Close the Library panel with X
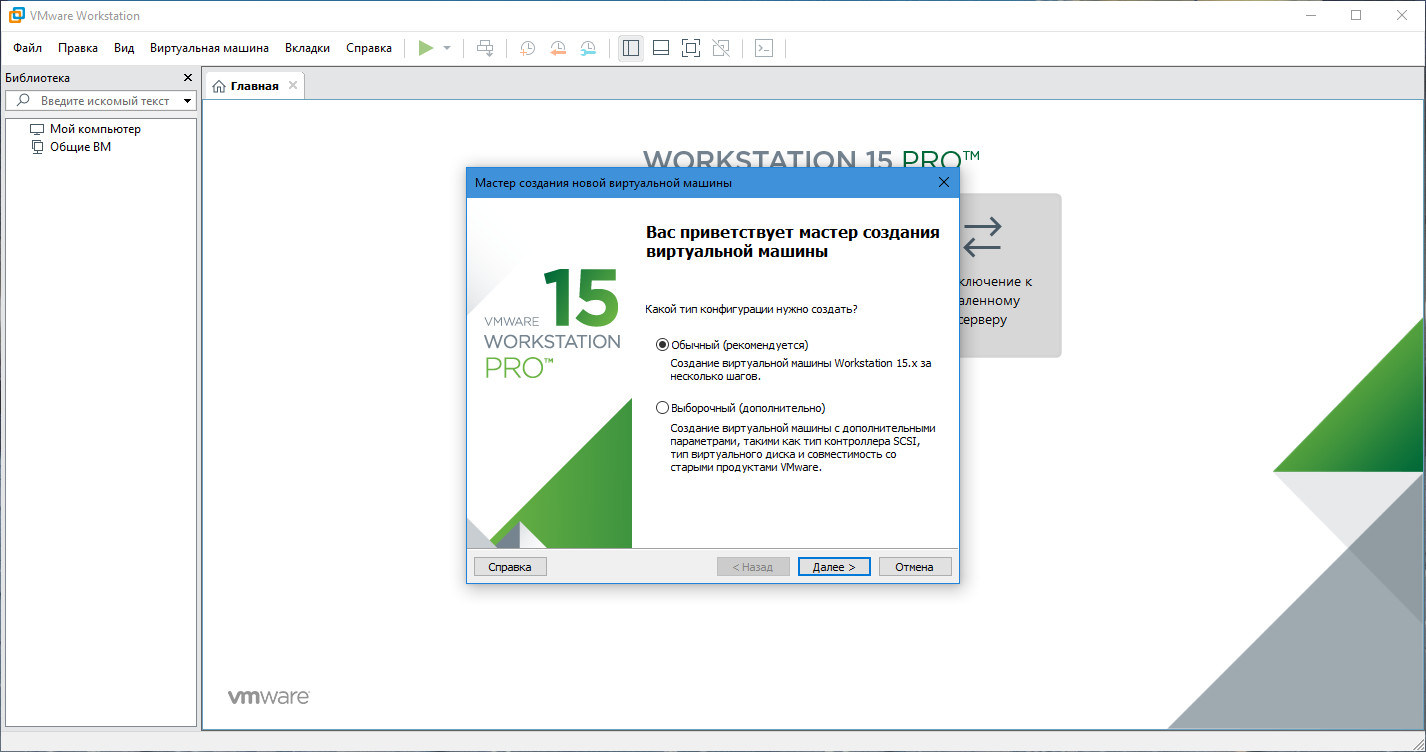 tap(188, 78)
